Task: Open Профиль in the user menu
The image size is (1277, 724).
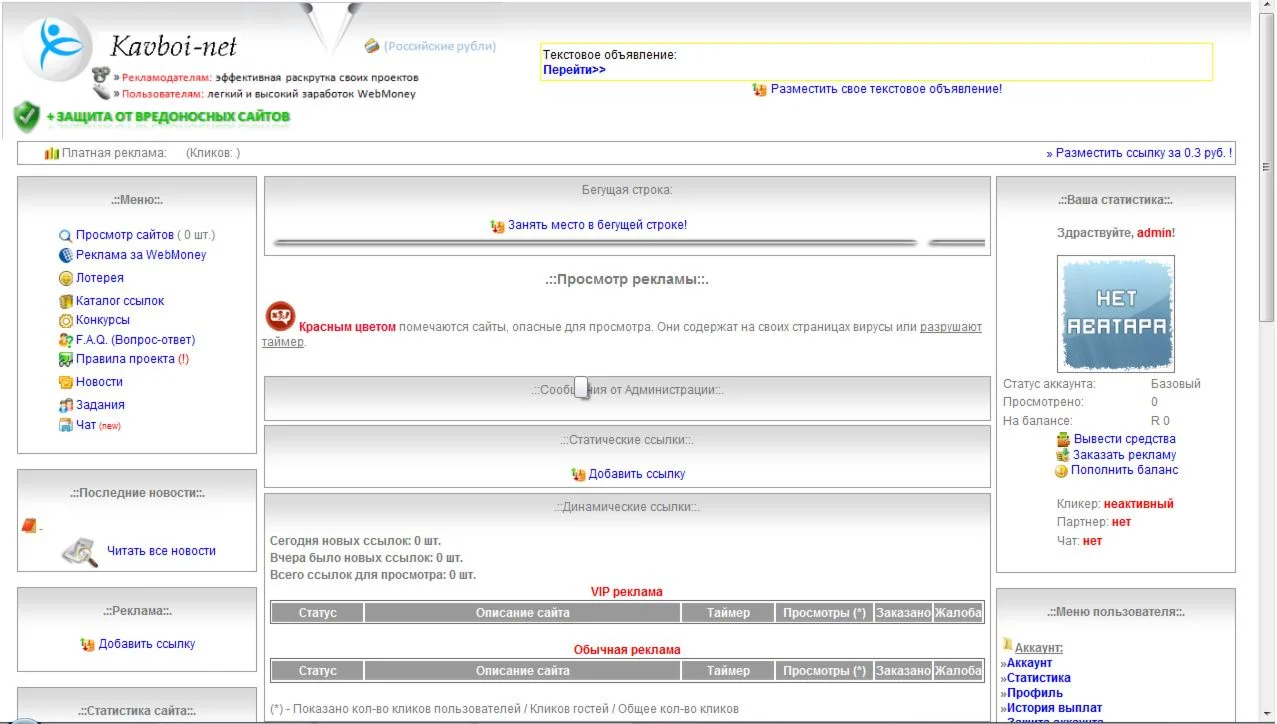Action: pyautogui.click(x=1035, y=693)
